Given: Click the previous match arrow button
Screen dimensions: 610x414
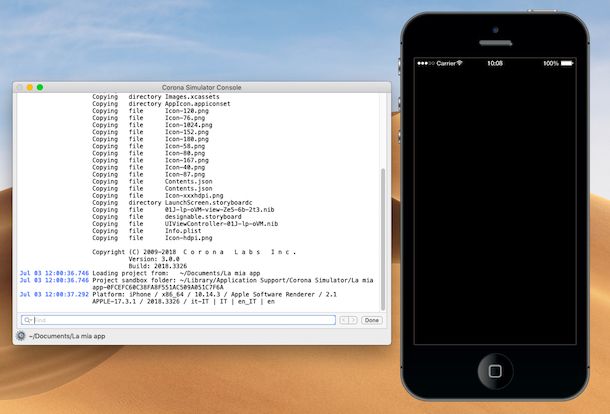Looking at the screenshot, I should coord(344,320).
